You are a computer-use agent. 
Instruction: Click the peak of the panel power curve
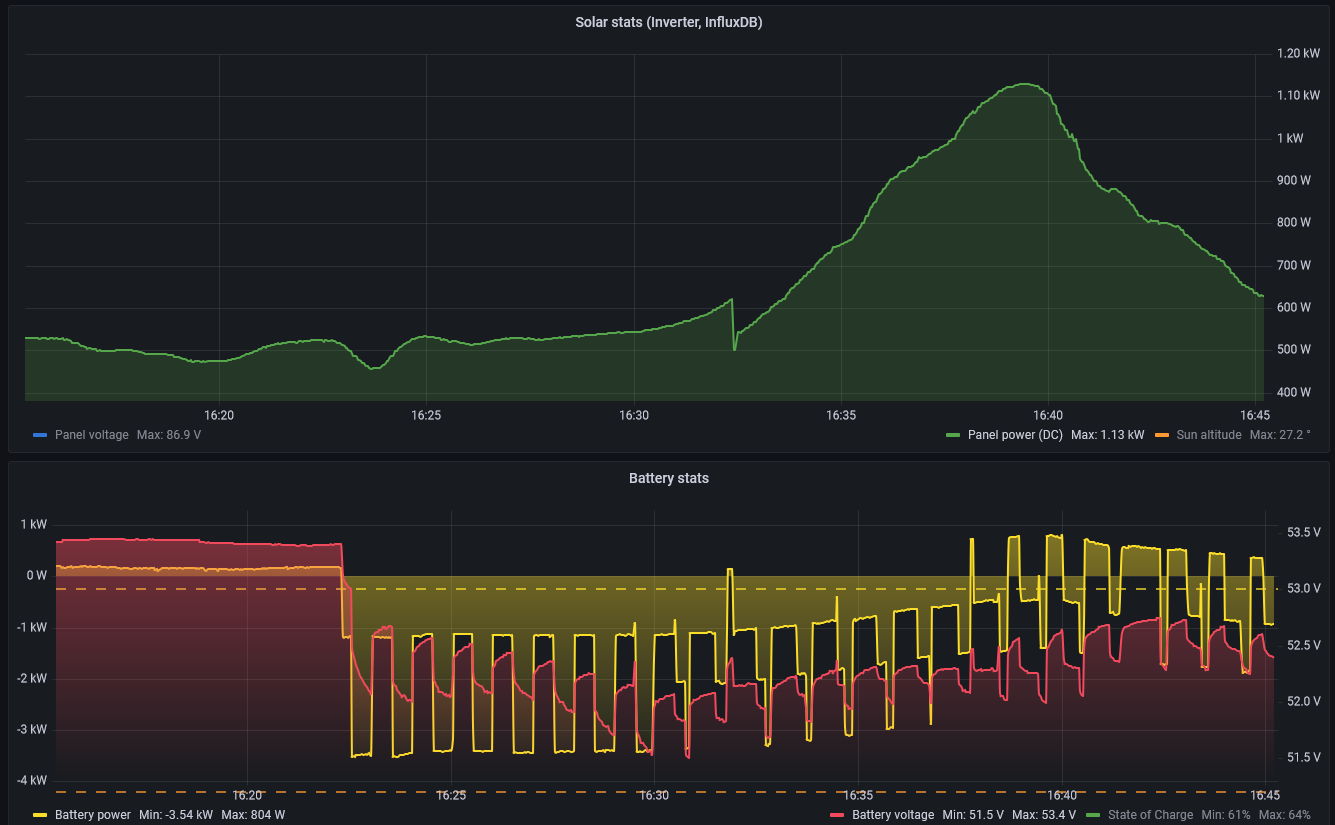point(1026,84)
